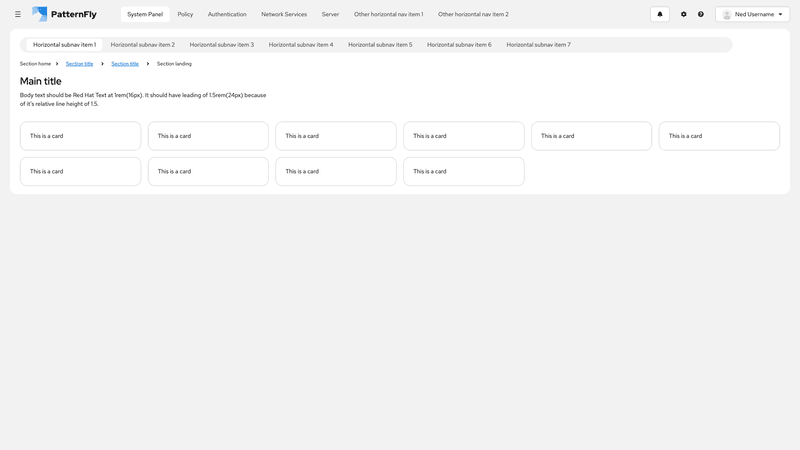Follow the first Section title breadcrumb link
800x450 pixels.
coord(79,64)
